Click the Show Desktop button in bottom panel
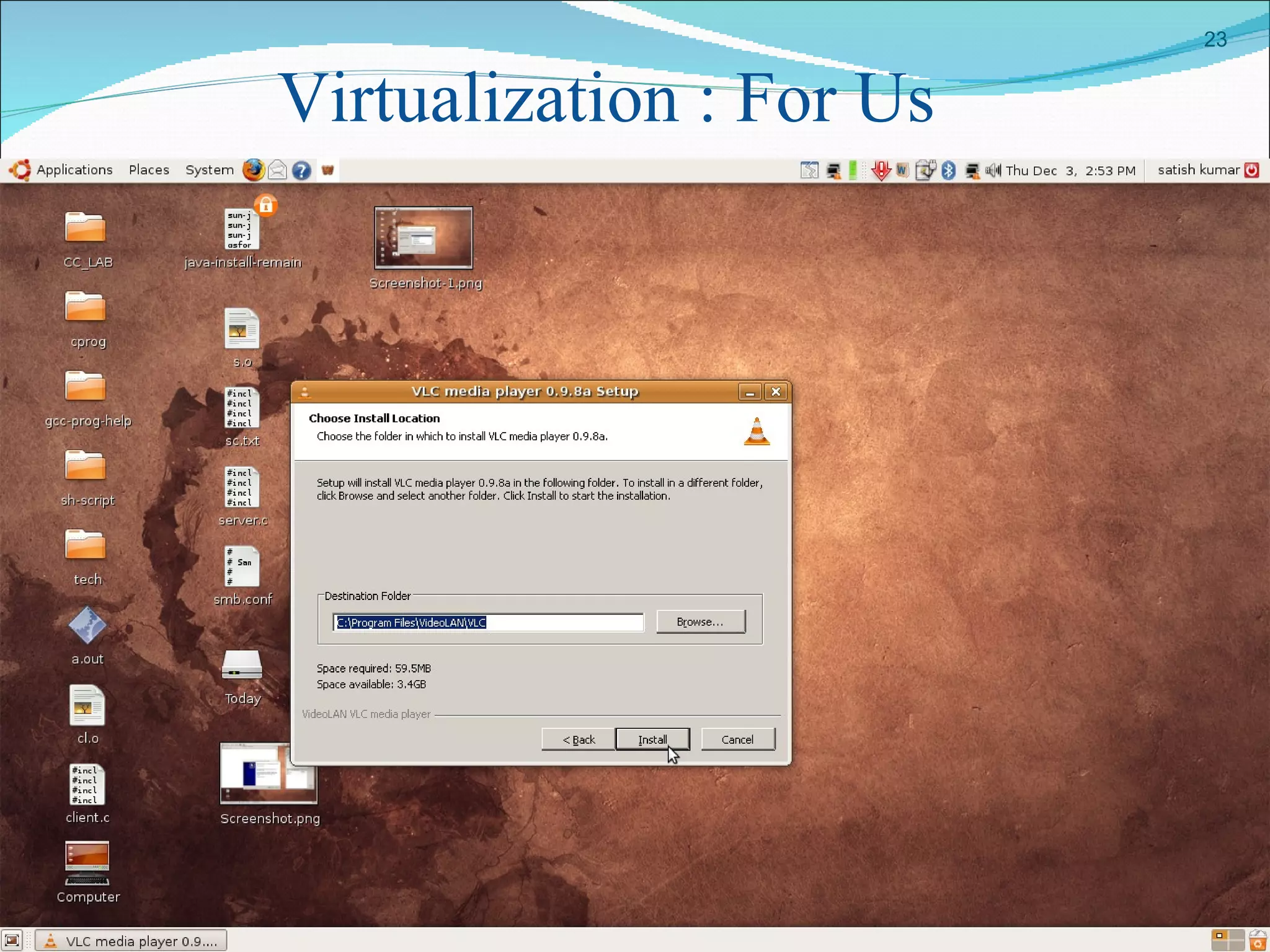Screen dimensions: 1270x952 point(12,940)
